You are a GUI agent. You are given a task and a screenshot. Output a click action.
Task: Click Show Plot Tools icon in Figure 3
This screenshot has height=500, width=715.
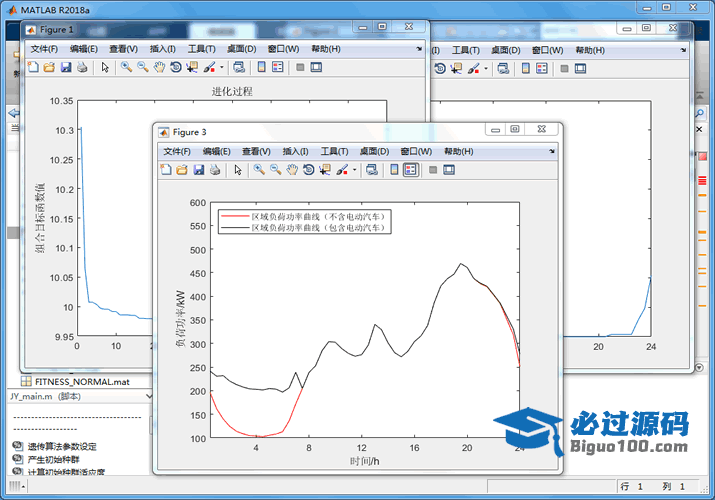tap(449, 170)
